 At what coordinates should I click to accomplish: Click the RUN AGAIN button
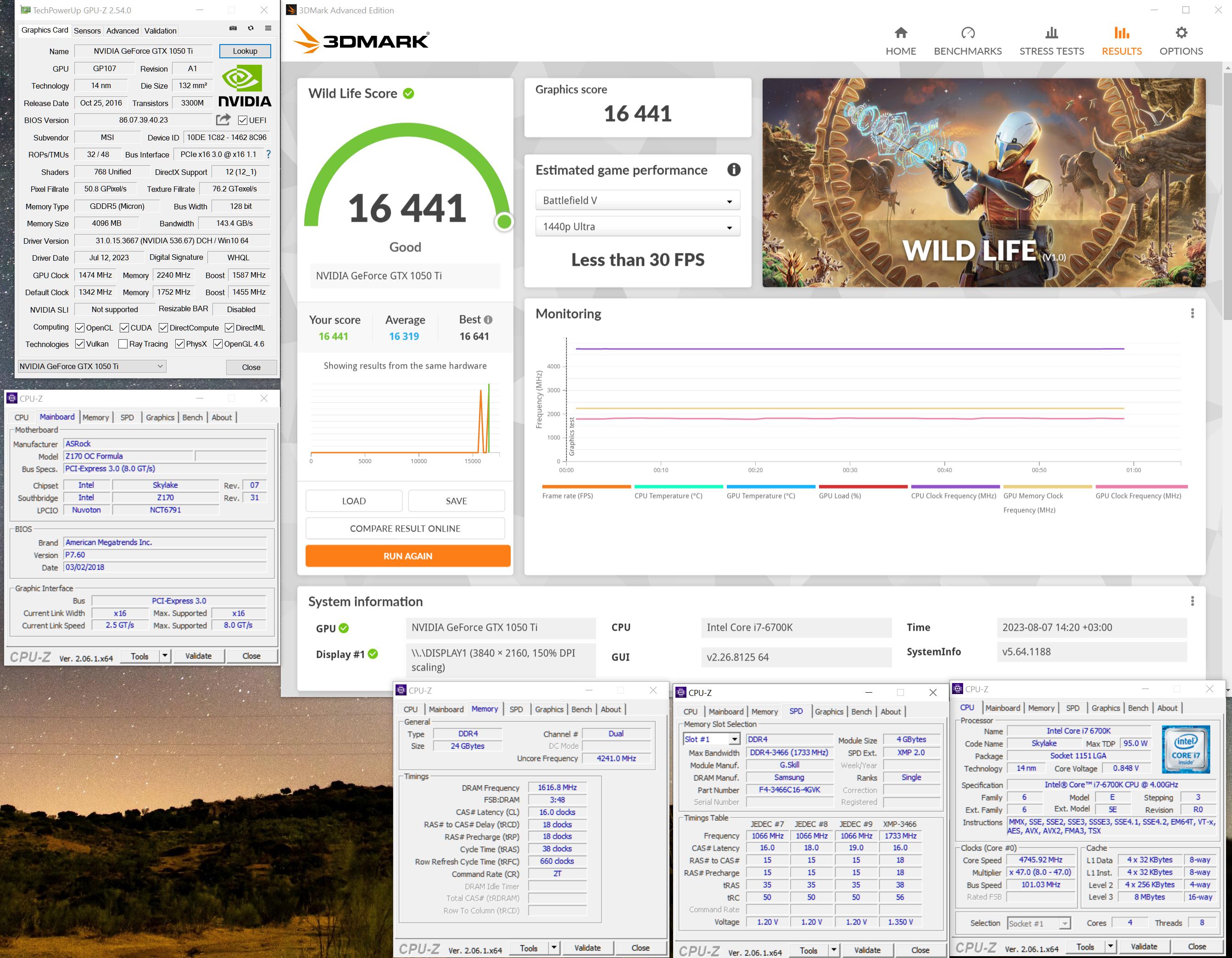click(408, 556)
